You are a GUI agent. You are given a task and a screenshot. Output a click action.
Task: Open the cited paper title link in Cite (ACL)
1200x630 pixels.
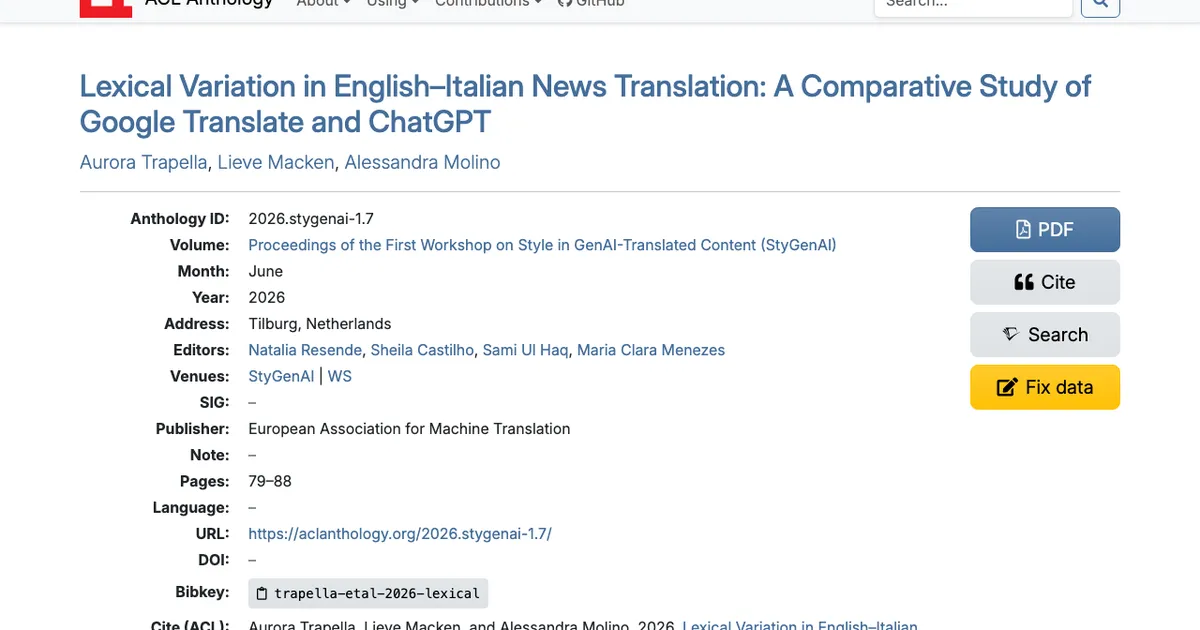(800, 625)
